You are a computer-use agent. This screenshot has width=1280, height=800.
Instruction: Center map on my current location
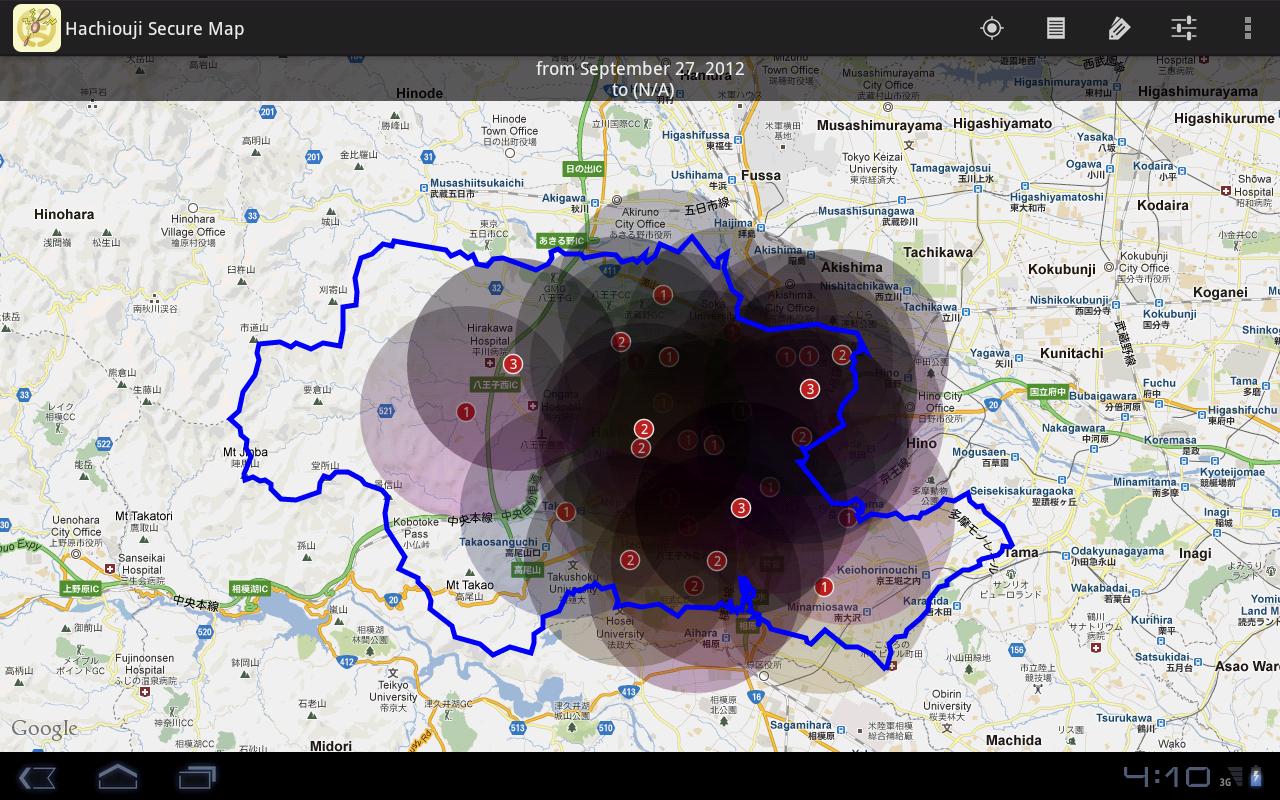(x=992, y=28)
